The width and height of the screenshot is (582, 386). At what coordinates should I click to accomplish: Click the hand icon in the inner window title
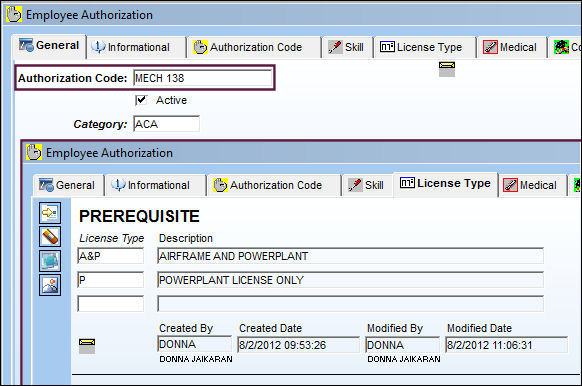coord(34,153)
